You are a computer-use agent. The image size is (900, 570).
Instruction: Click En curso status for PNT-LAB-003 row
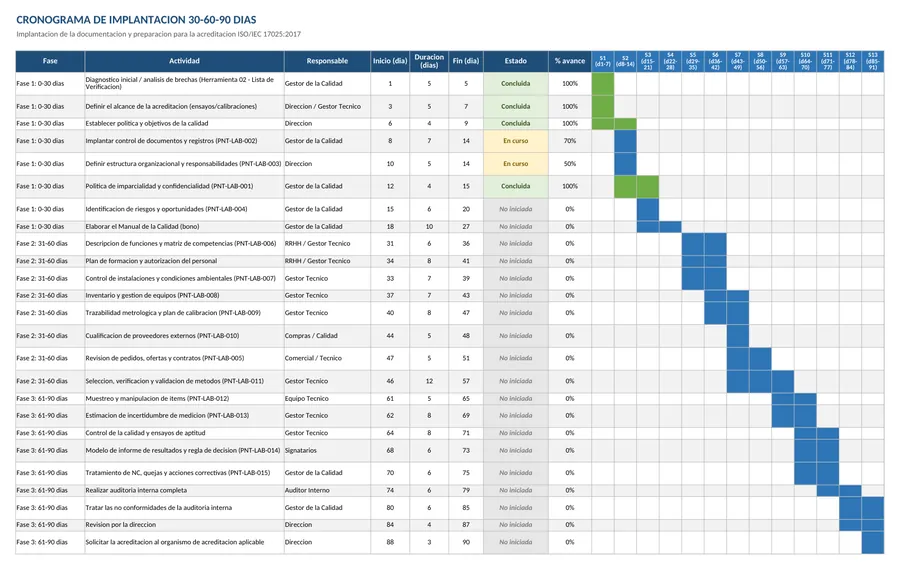[515, 164]
